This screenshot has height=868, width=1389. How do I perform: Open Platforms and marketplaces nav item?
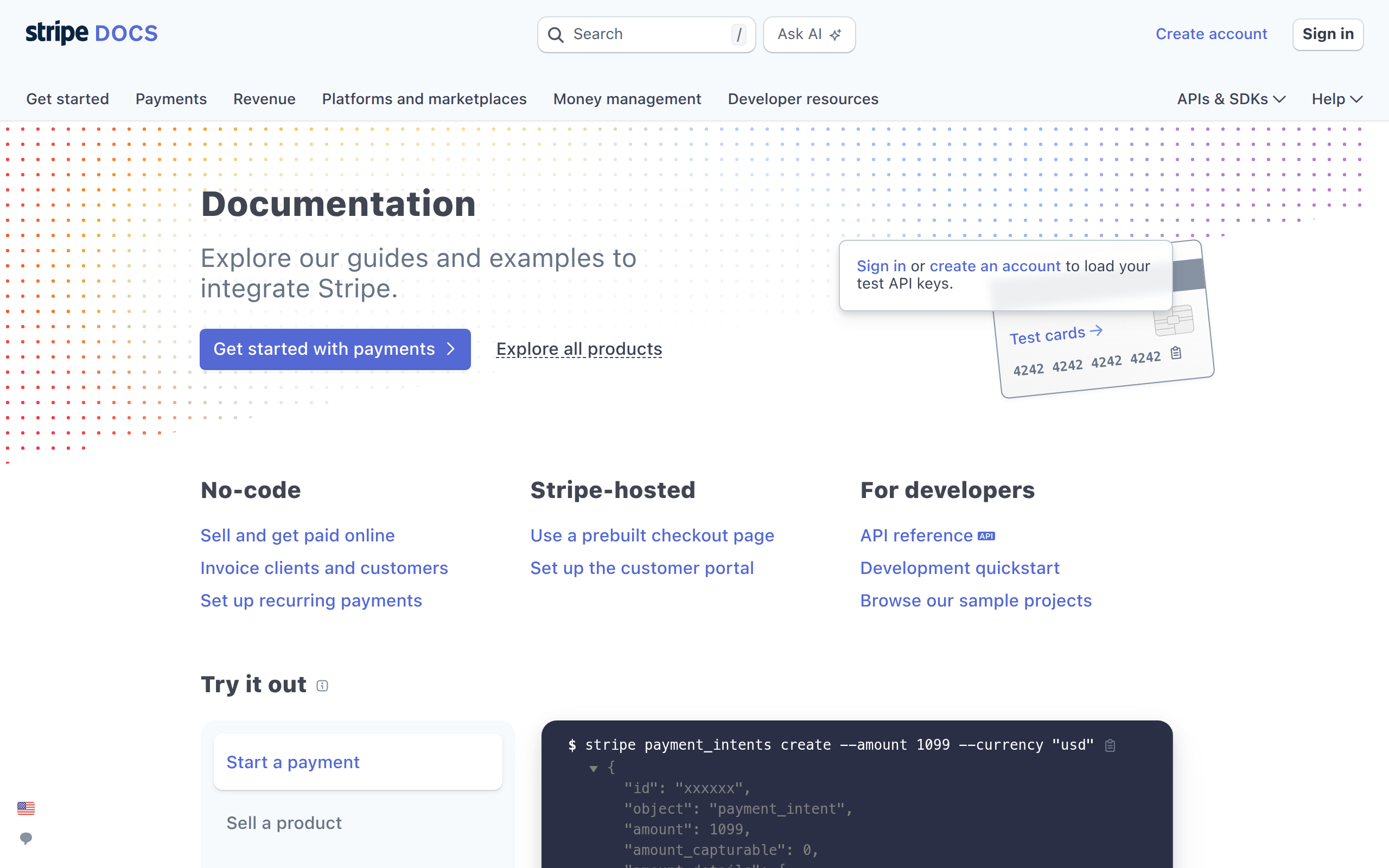(424, 99)
